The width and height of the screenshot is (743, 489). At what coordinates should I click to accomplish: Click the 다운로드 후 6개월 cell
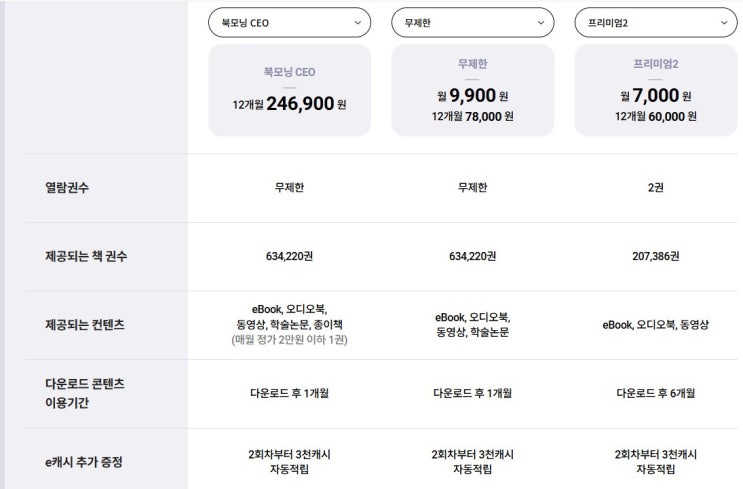[x=656, y=393]
